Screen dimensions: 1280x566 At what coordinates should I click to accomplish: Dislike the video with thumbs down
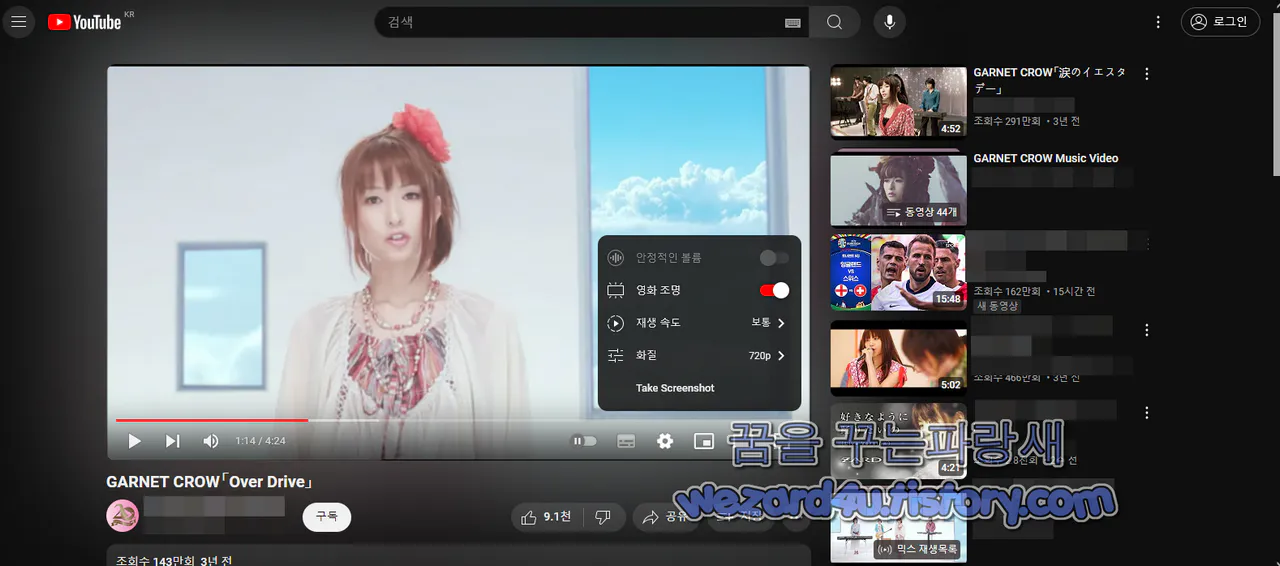[603, 517]
